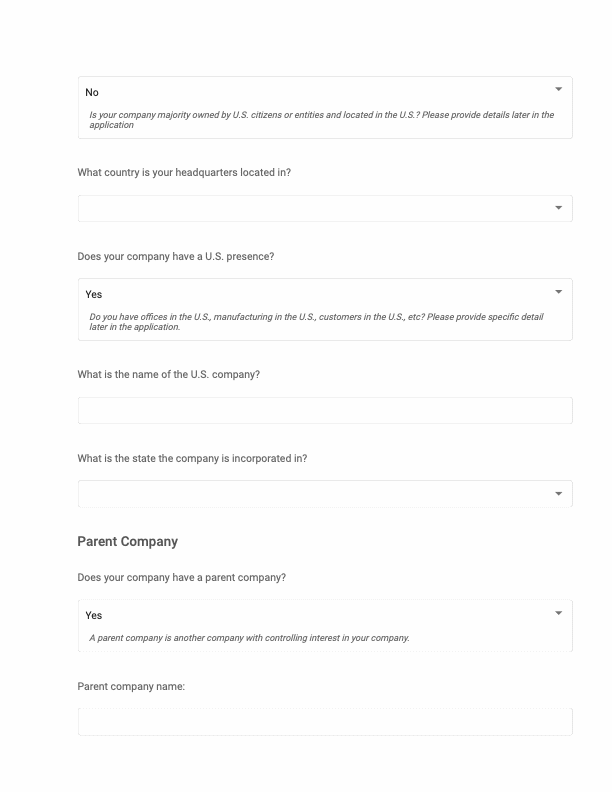The image size is (612, 792).
Task: Click the arrow icon on the state of incorporation dropdown
Action: (x=558, y=494)
